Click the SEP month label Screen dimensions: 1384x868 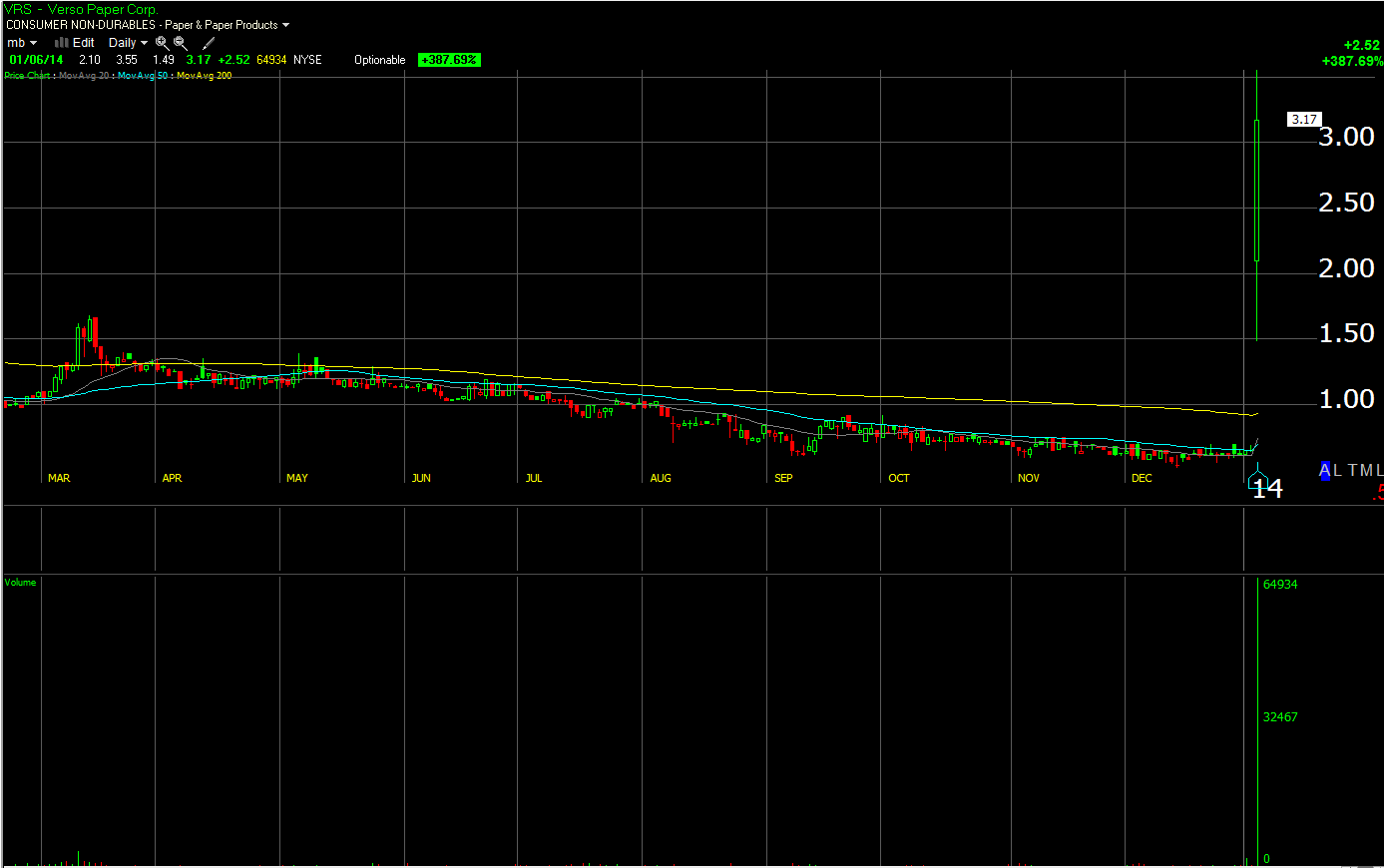coord(784,479)
